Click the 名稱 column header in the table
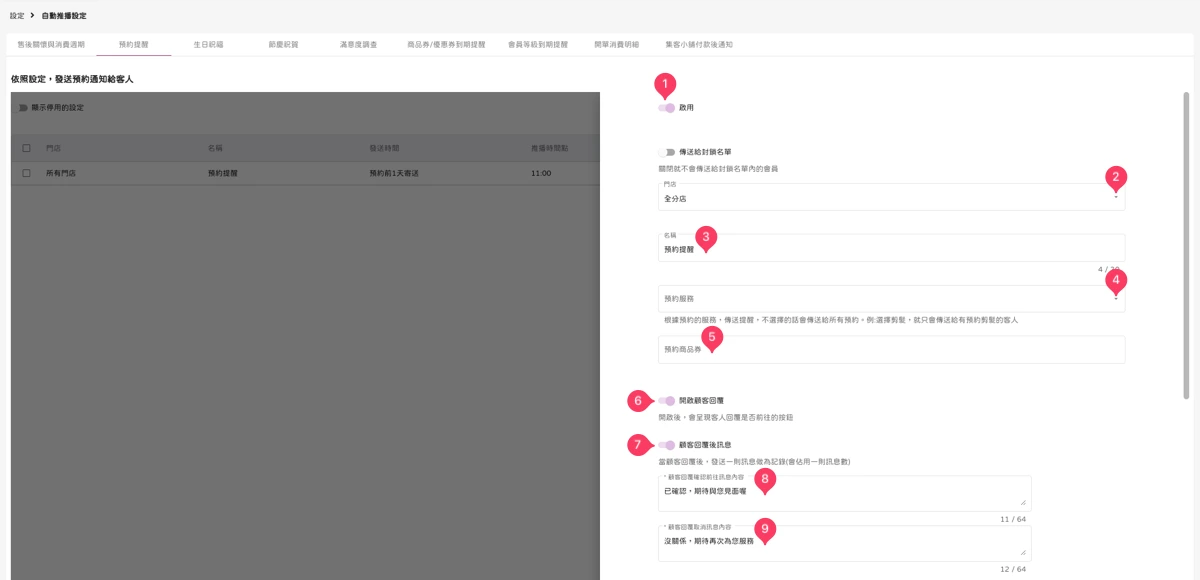The image size is (1200, 580). (215, 148)
